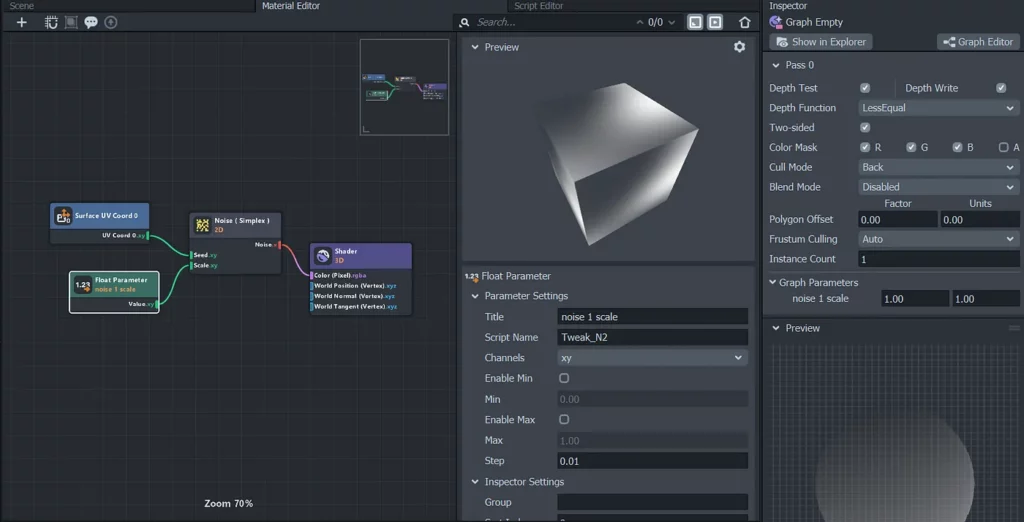Screen dimensions: 1024x522
Task: Click the Surface UV Coord node icon
Action: (63, 216)
